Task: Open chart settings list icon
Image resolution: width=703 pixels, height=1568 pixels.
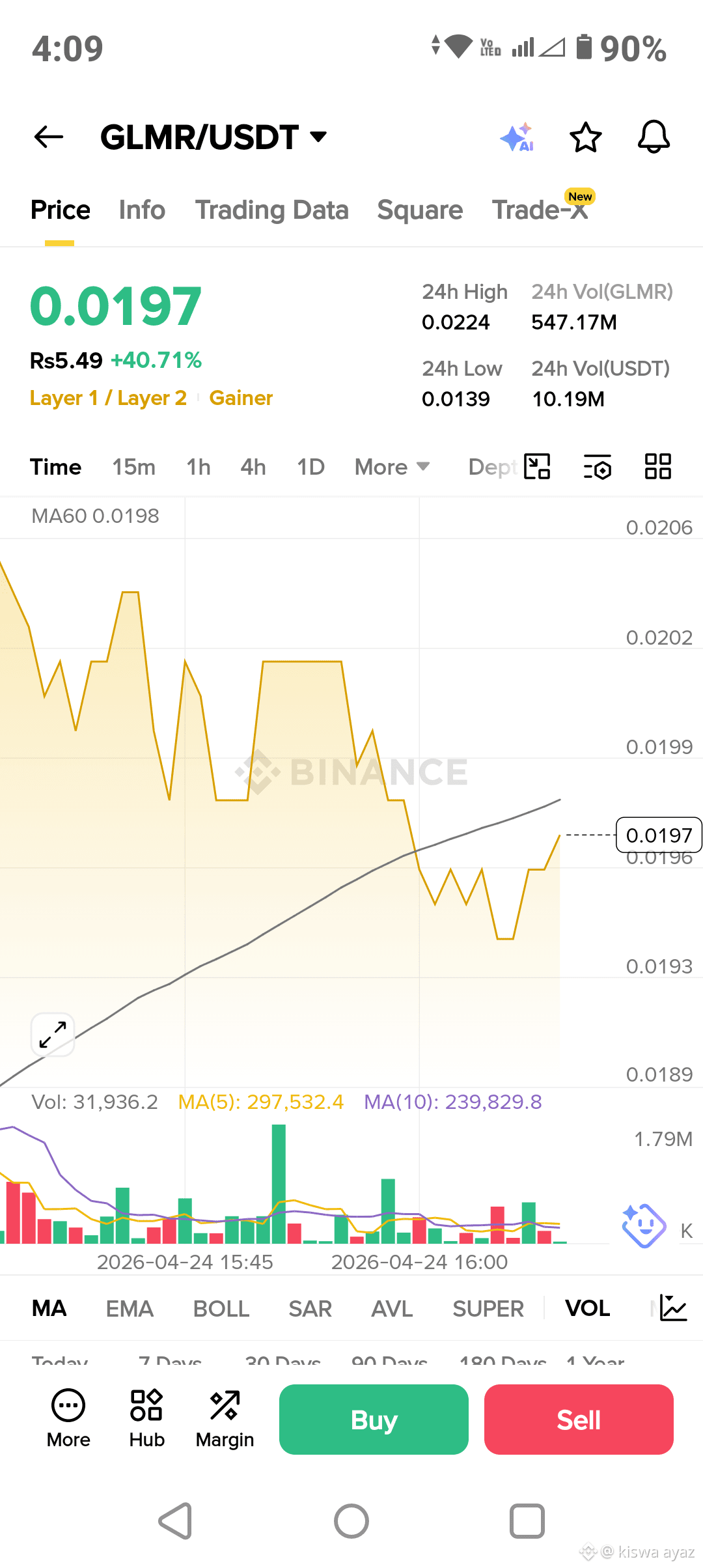Action: (x=597, y=467)
